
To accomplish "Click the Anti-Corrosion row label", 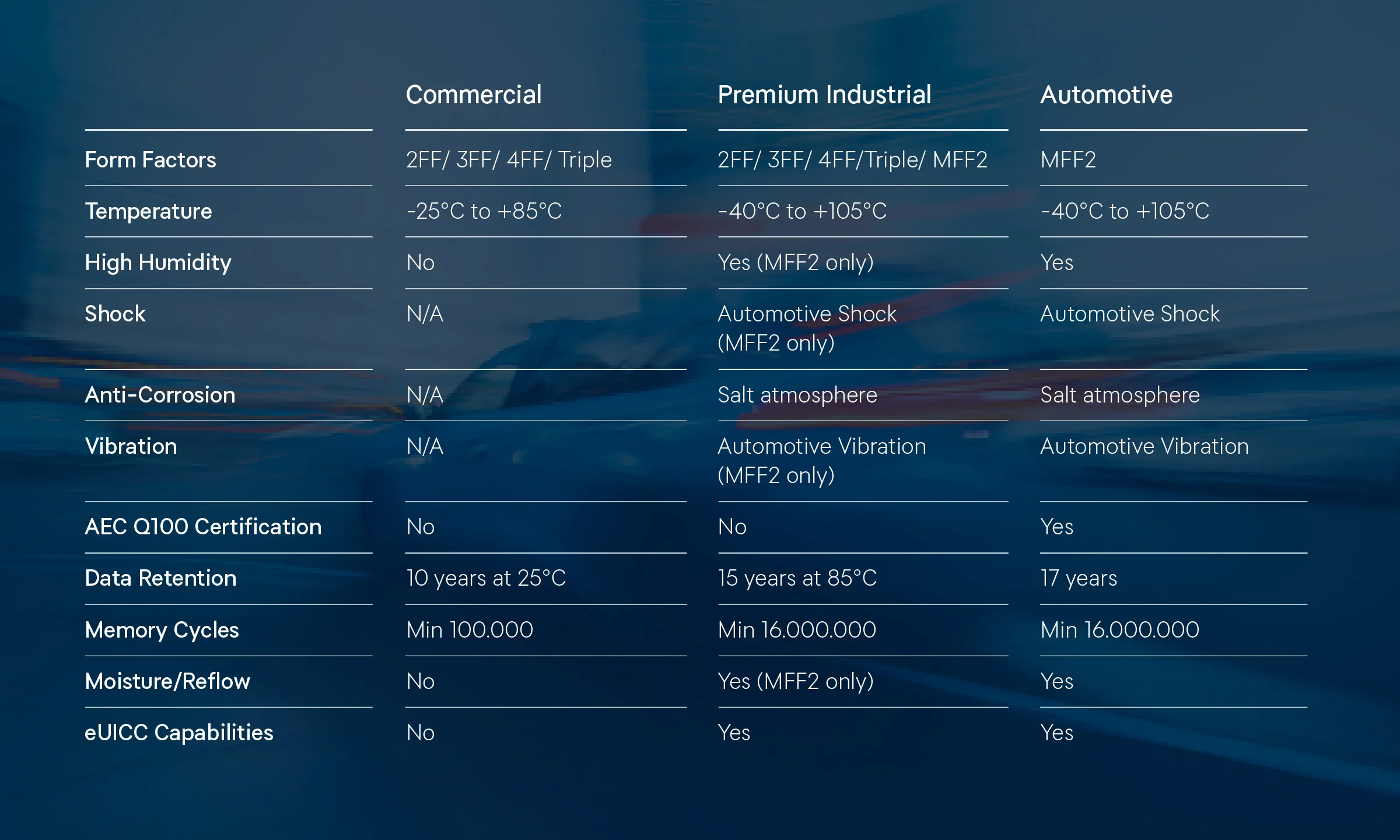I will [160, 395].
